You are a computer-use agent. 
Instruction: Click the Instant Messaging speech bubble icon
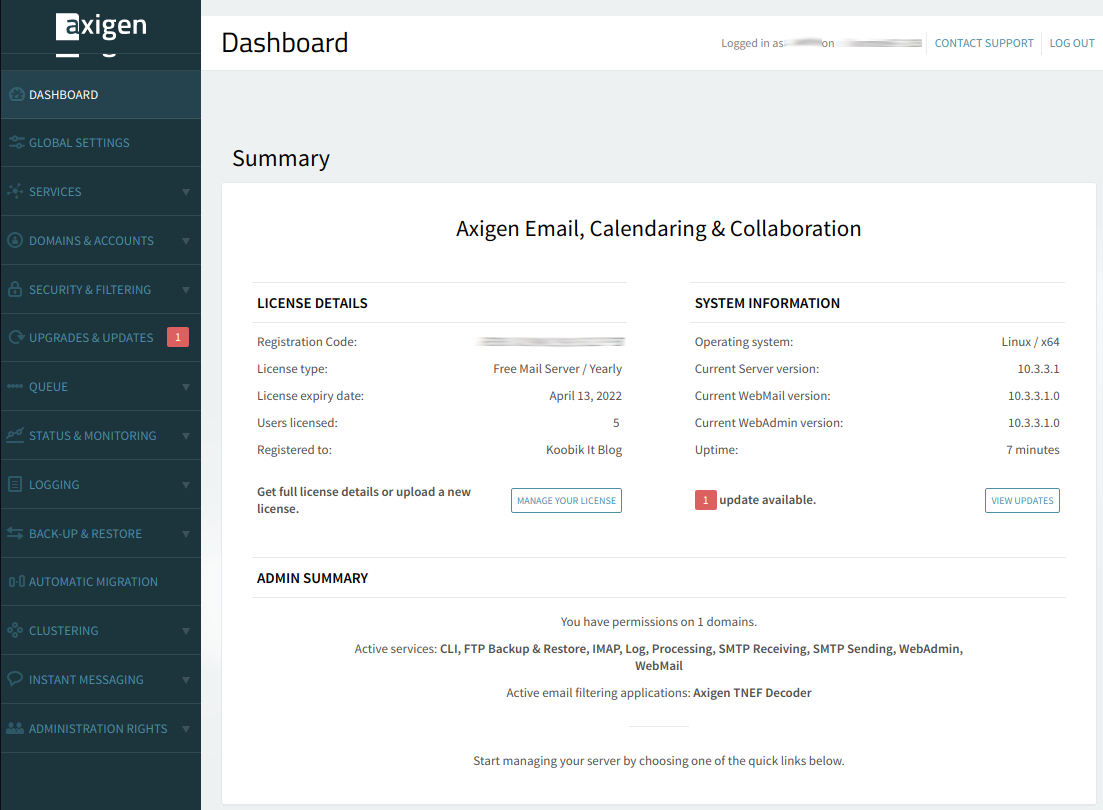pyautogui.click(x=15, y=679)
